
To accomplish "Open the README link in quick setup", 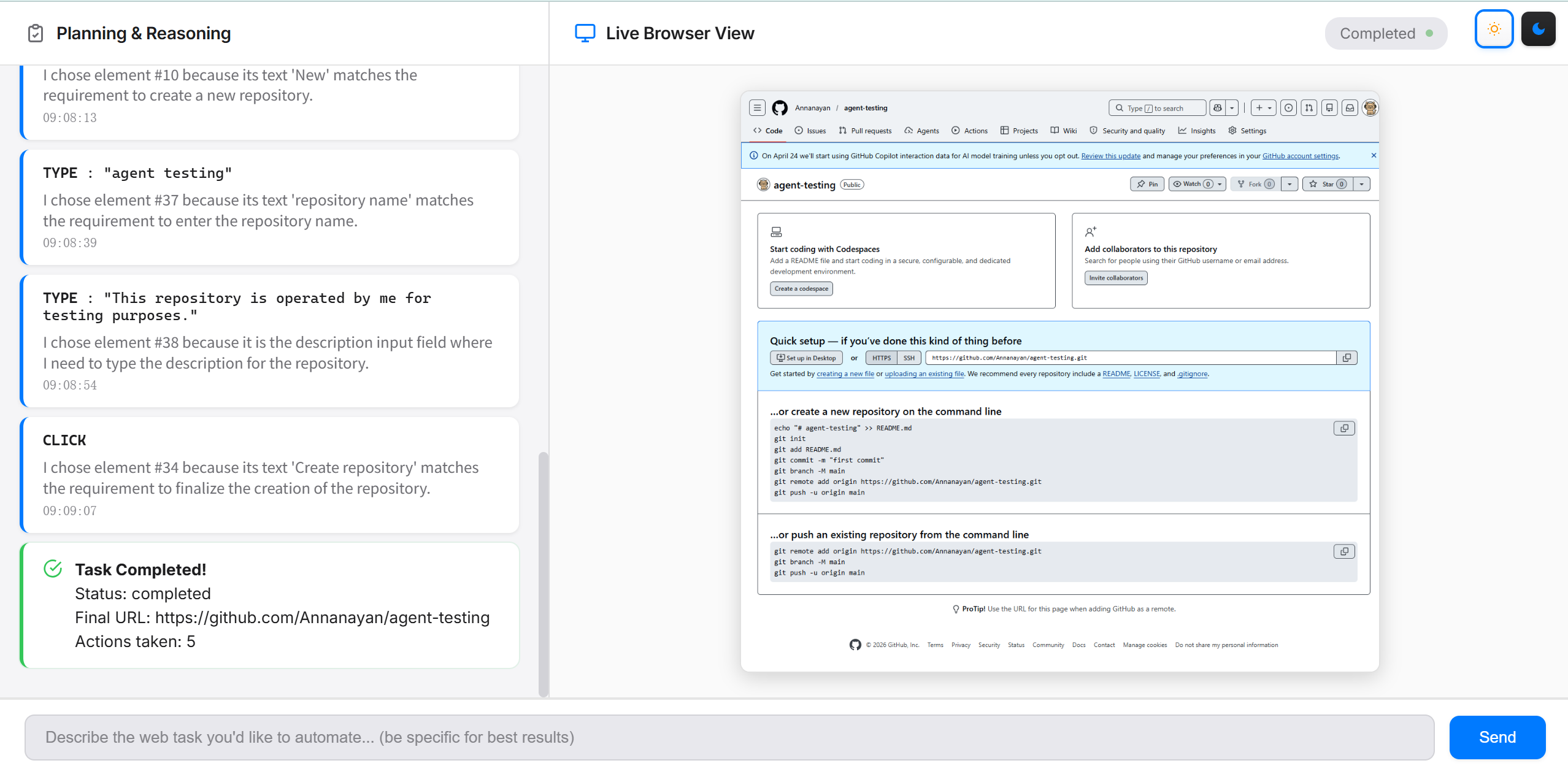I will pos(1116,374).
